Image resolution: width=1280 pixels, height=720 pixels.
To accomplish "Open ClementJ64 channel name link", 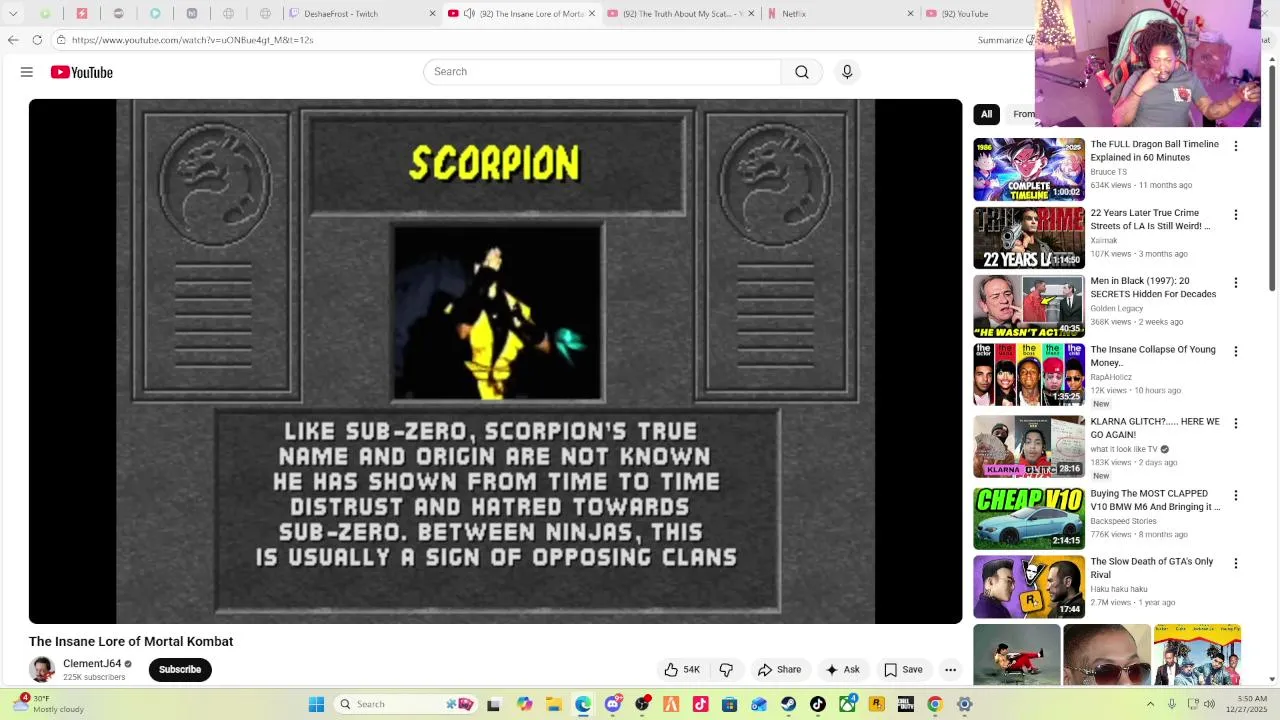I will click(x=92, y=664).
